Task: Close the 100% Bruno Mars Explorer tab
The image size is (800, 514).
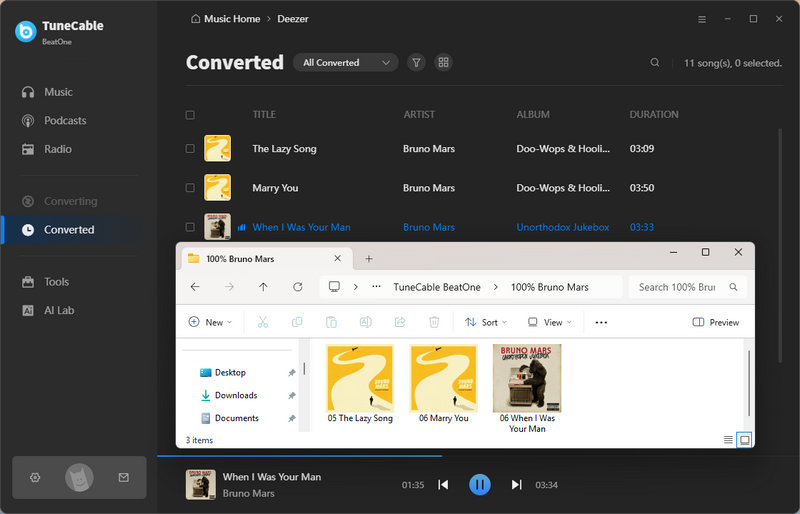Action: tap(337, 259)
